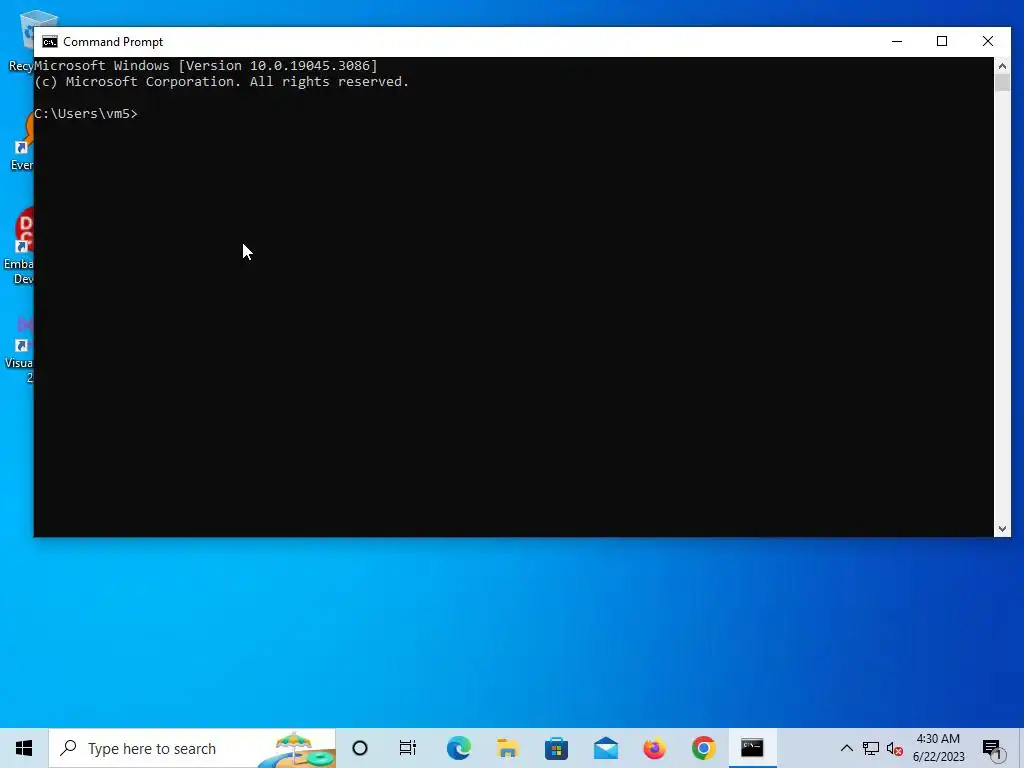Click the scrollbar up arrow in Command Prompt
1024x768 pixels.
point(1002,66)
